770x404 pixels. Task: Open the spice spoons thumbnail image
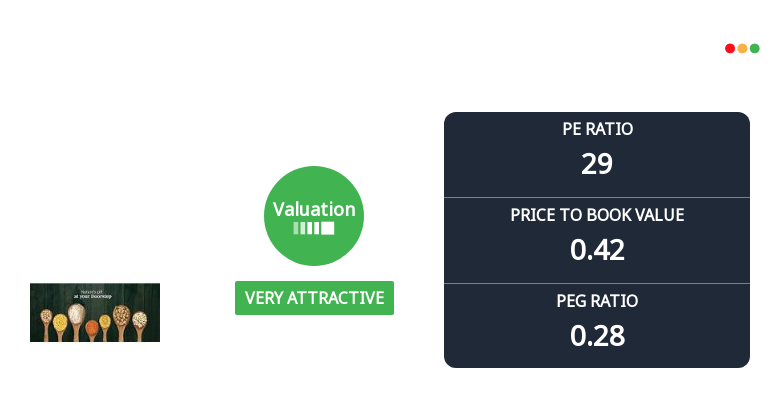pyautogui.click(x=95, y=312)
